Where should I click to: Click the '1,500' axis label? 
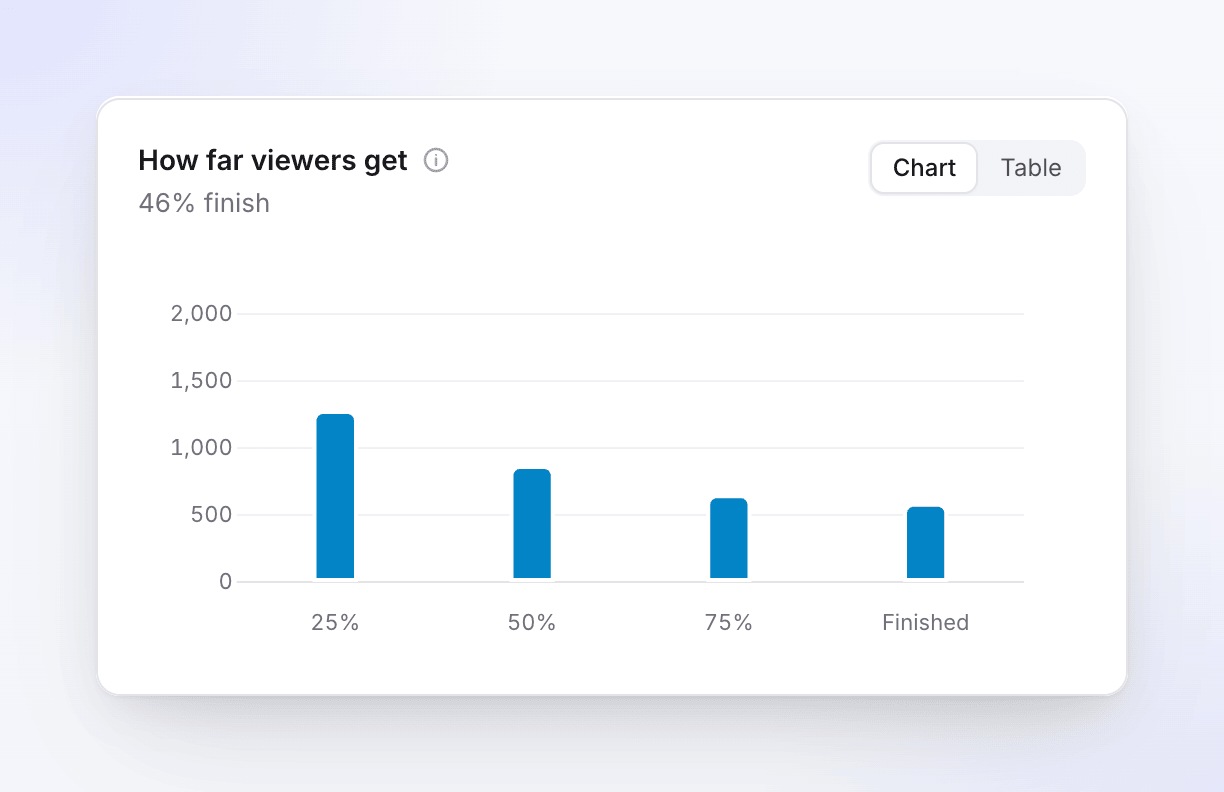coord(202,381)
